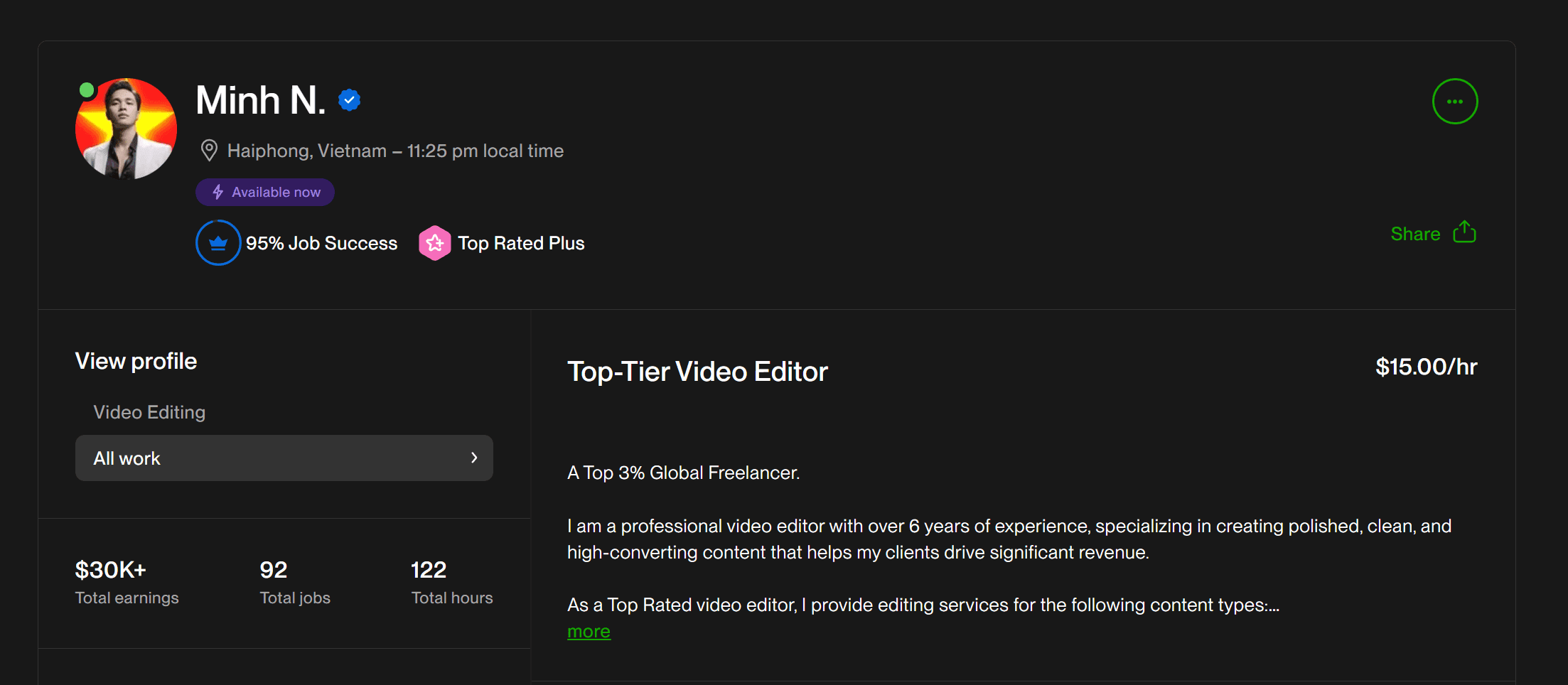Open the three-dot more options menu
The width and height of the screenshot is (1568, 685).
pos(1454,102)
